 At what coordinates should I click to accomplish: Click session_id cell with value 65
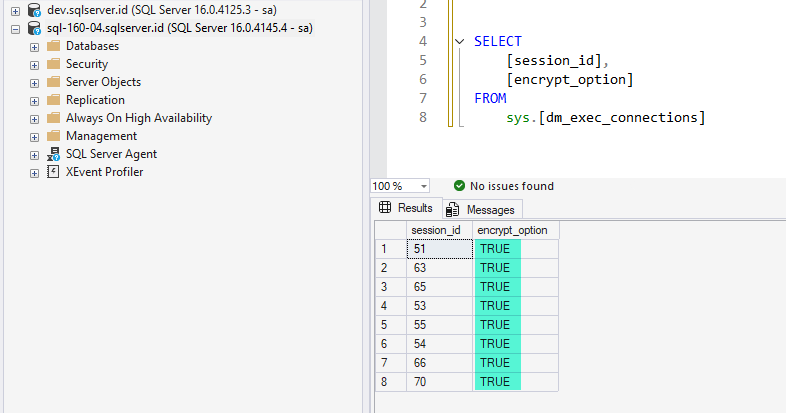pyautogui.click(x=440, y=287)
